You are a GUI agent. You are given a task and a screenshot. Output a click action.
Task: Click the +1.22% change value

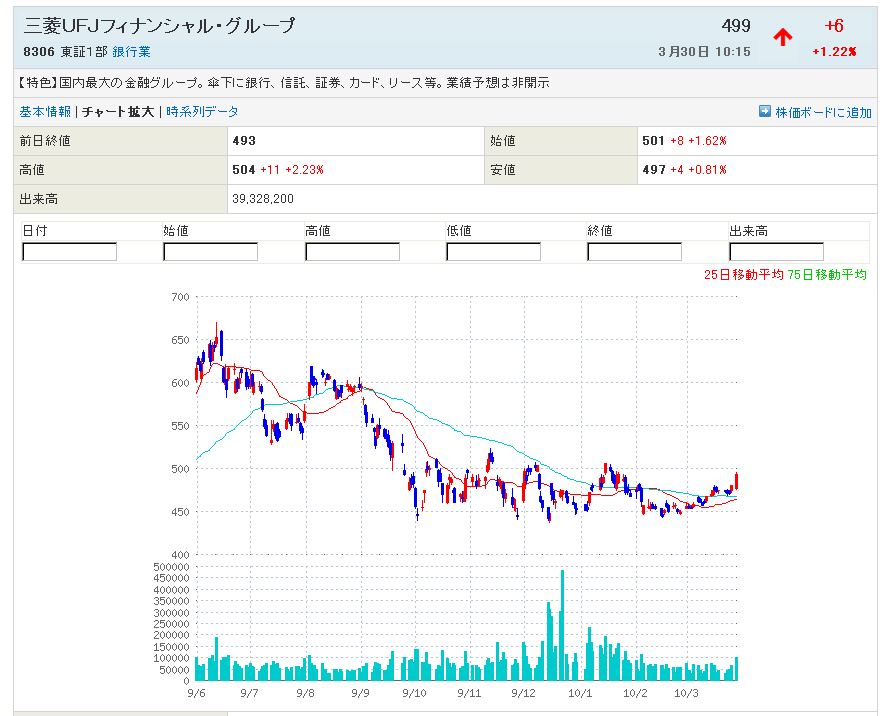click(834, 52)
